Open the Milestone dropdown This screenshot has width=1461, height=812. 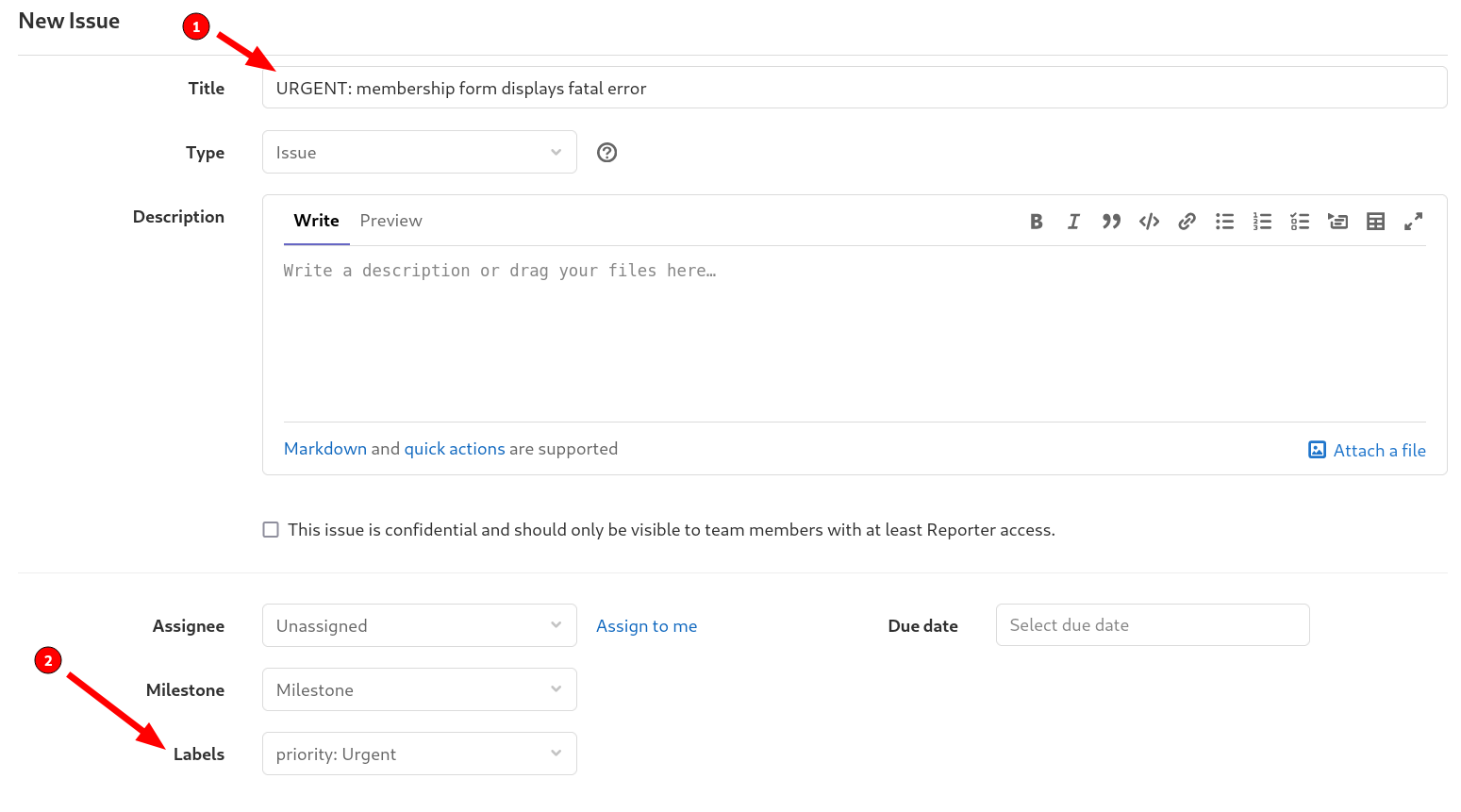420,689
